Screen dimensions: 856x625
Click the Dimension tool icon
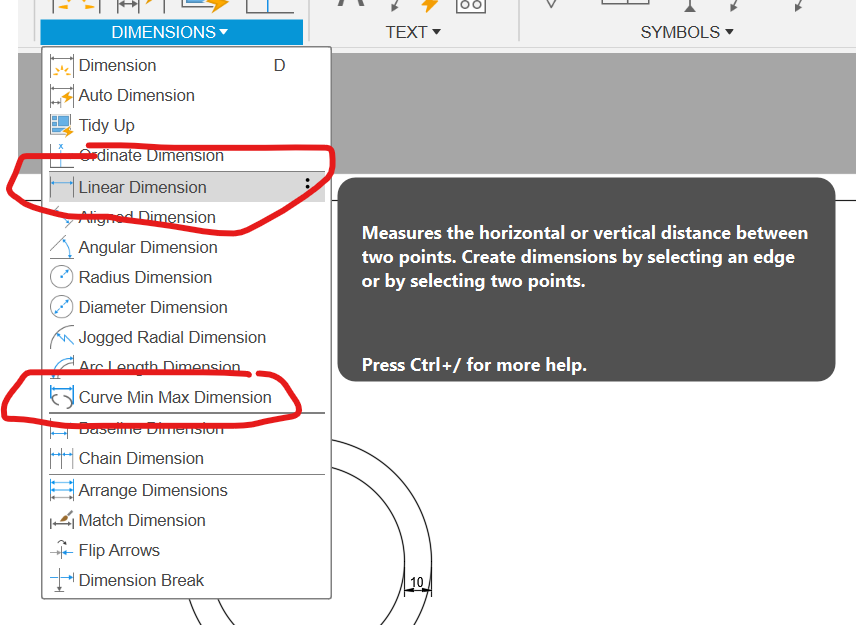61,66
